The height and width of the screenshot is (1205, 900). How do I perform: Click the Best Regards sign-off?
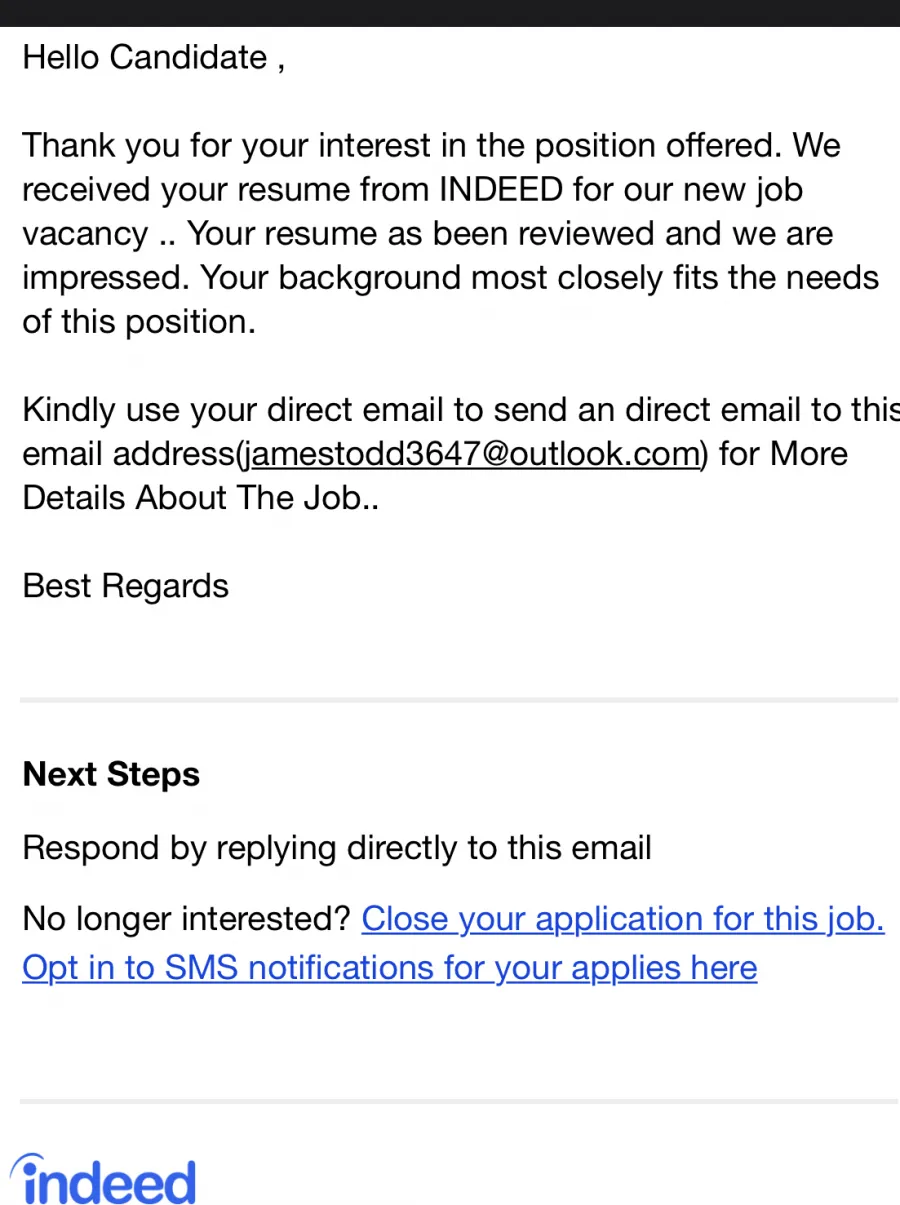[126, 586]
